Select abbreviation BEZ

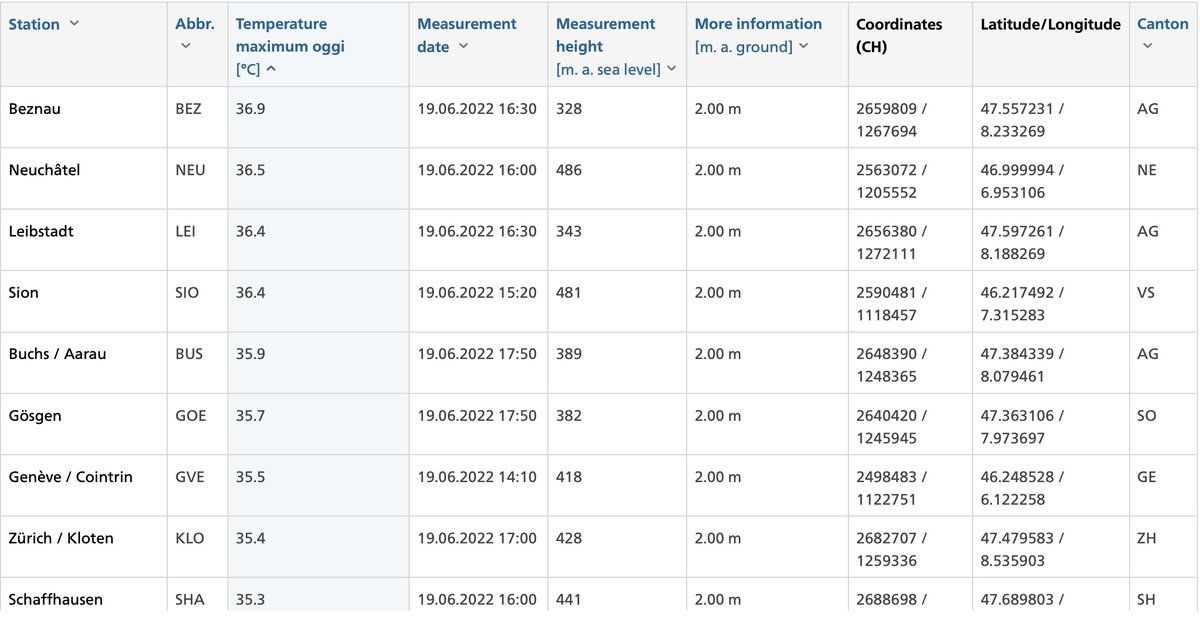(188, 109)
